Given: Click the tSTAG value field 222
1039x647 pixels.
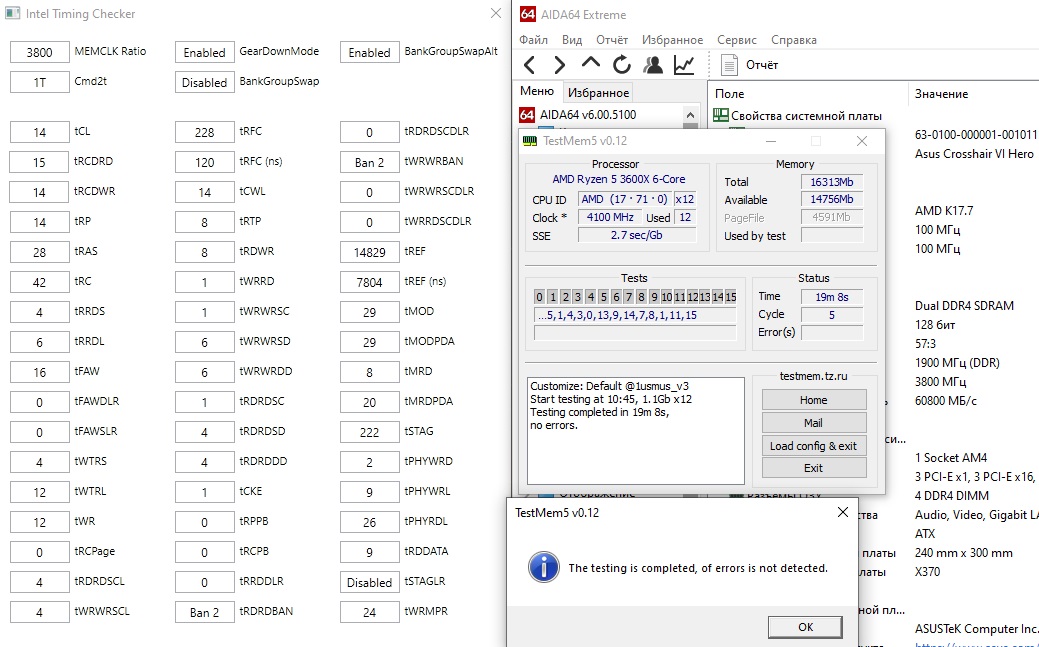Looking at the screenshot, I should [370, 432].
